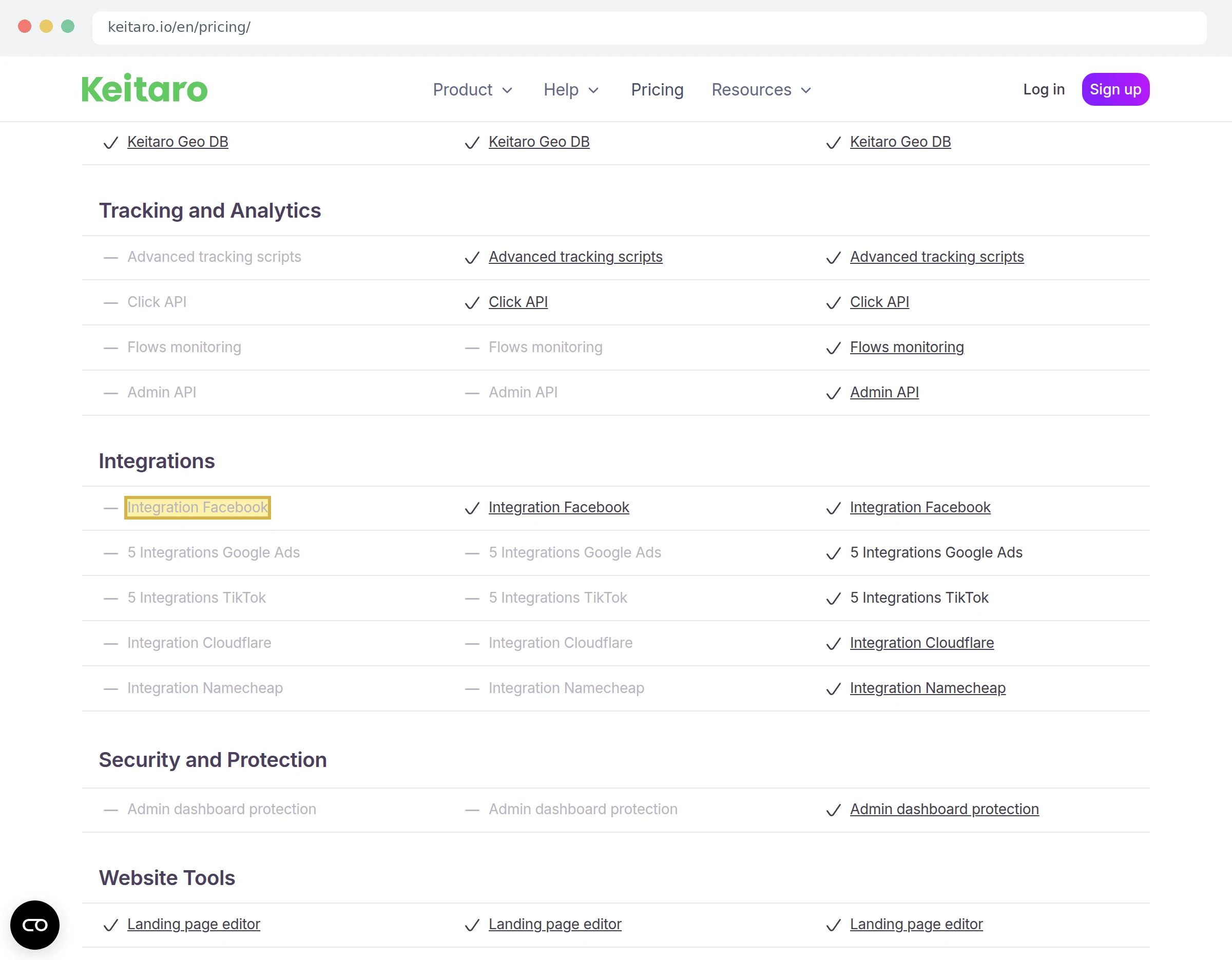Open Keitaro Geo DB link in first column
1232x960 pixels.
(178, 142)
